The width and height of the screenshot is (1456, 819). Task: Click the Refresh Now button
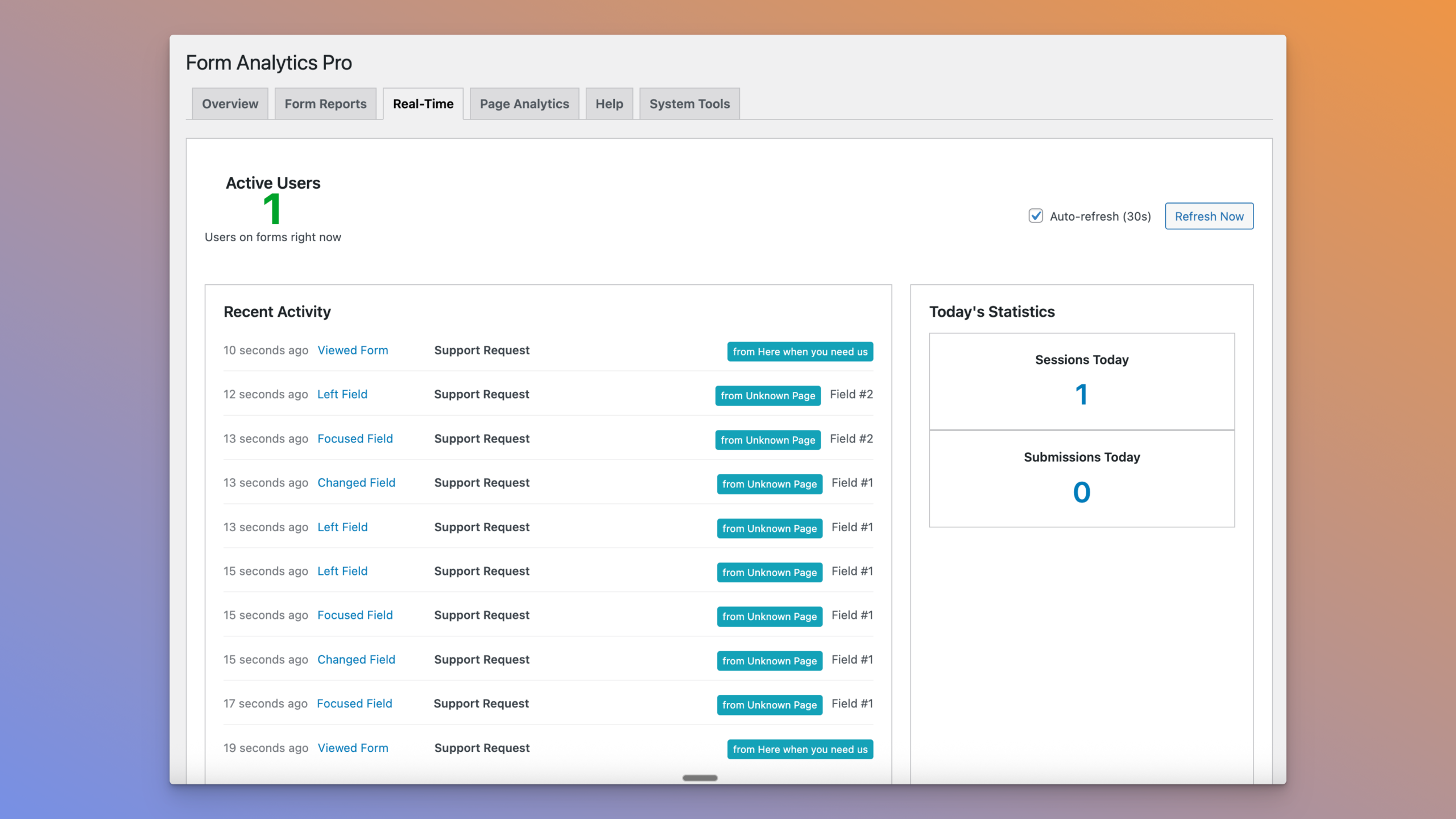pyautogui.click(x=1209, y=216)
